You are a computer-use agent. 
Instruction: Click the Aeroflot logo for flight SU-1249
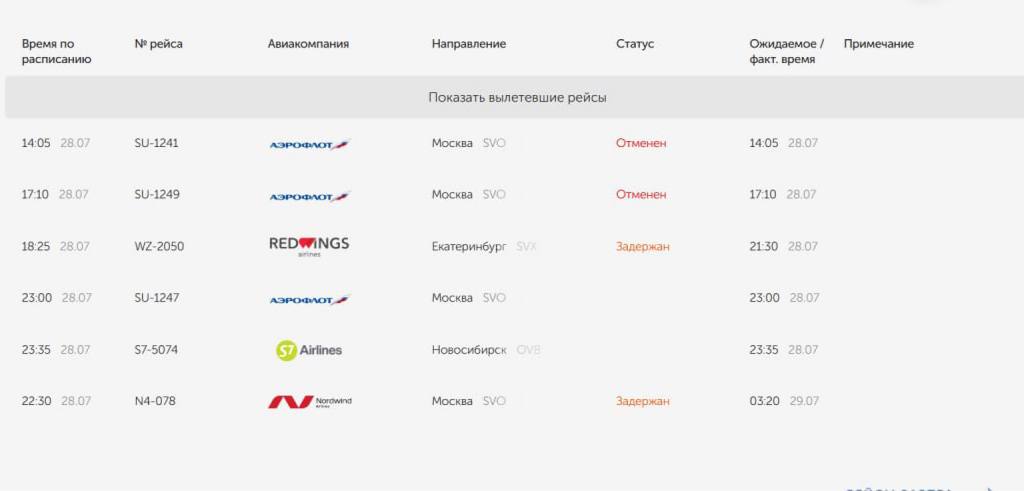[x=310, y=196]
